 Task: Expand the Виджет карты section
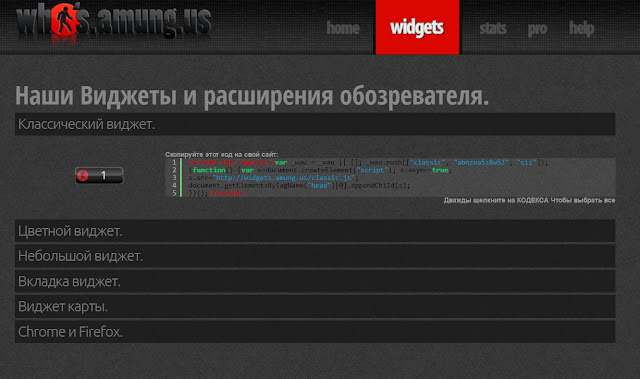[315, 306]
